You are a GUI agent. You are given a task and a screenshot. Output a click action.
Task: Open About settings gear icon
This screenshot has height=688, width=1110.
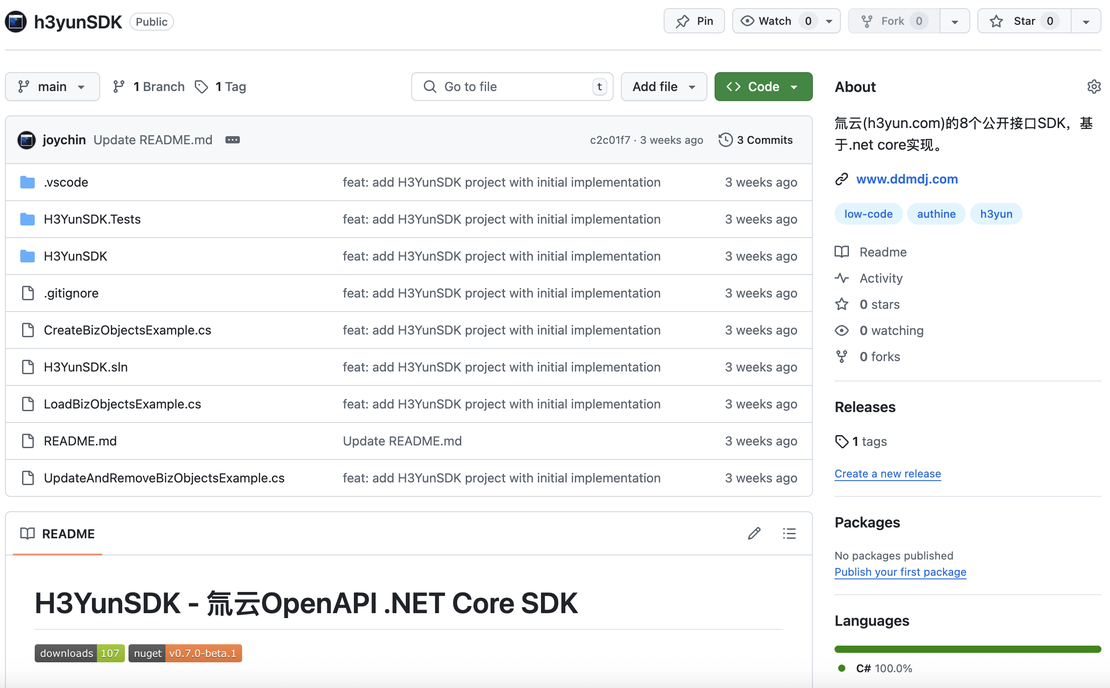coord(1093,87)
